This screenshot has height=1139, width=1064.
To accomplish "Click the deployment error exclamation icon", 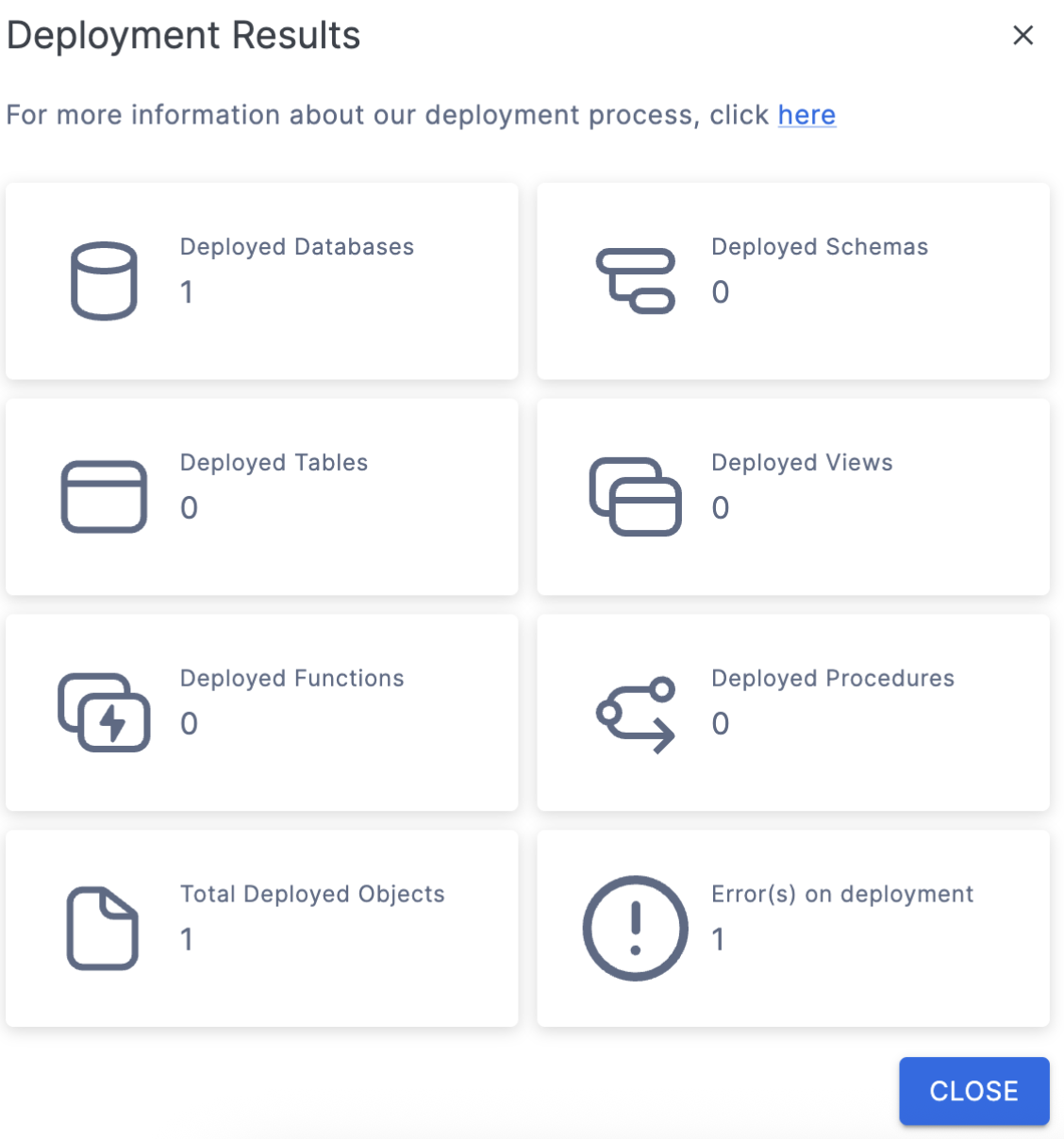I will 636,928.
